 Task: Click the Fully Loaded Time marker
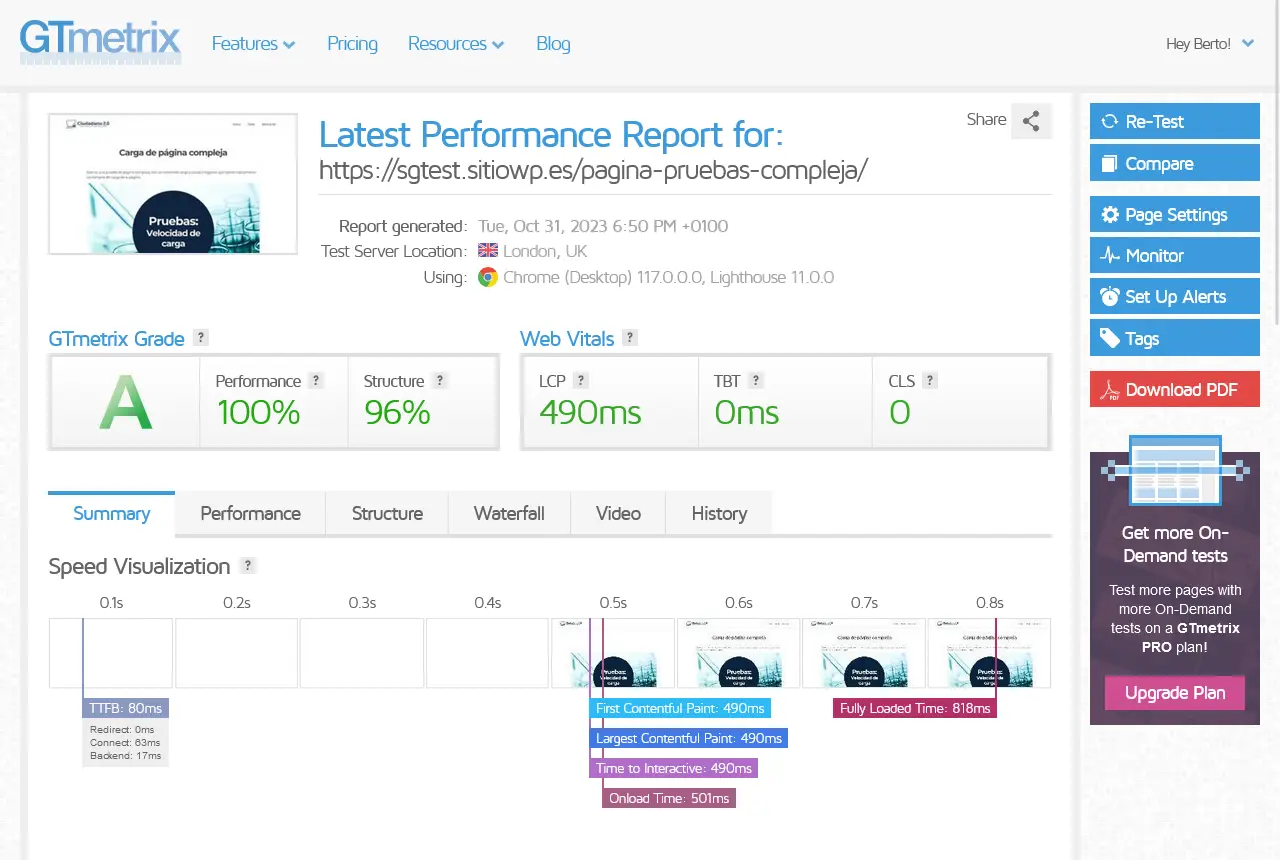click(915, 708)
